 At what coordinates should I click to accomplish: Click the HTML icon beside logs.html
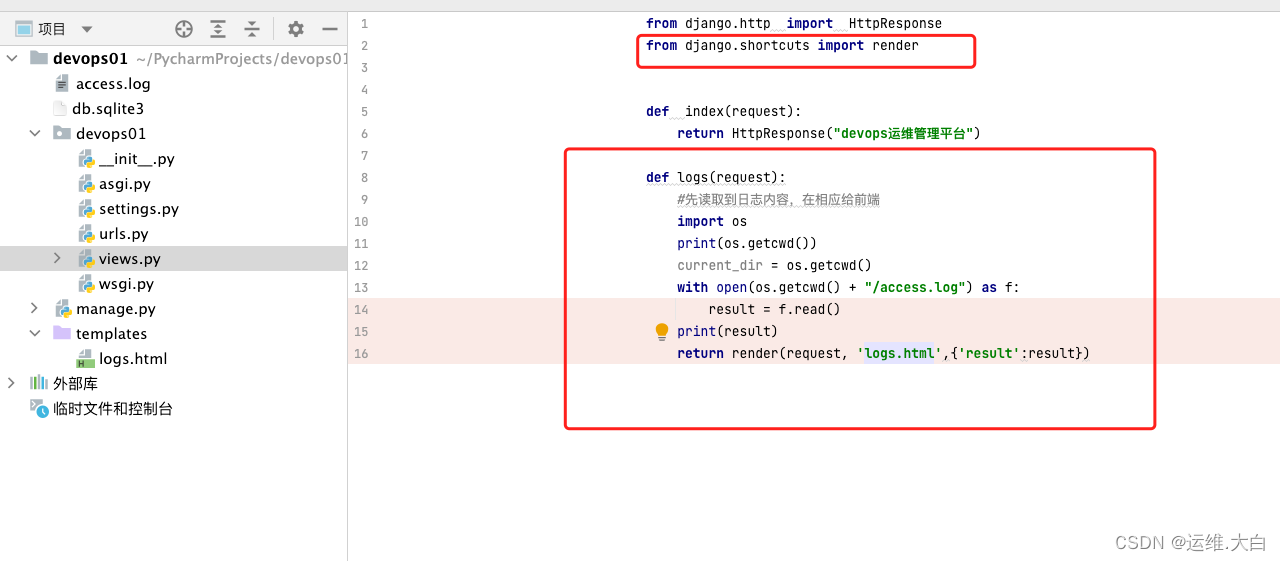[x=86, y=359]
